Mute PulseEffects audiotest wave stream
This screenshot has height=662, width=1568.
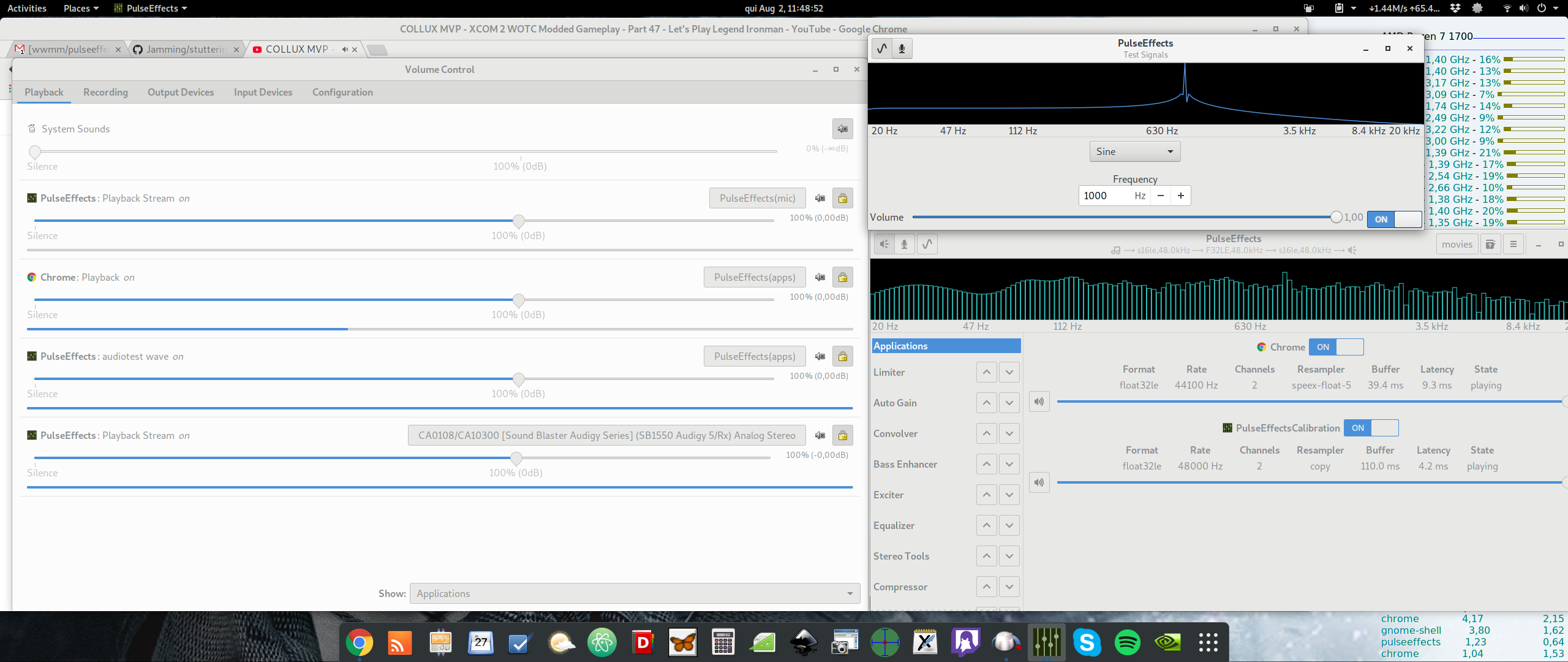pyautogui.click(x=820, y=356)
